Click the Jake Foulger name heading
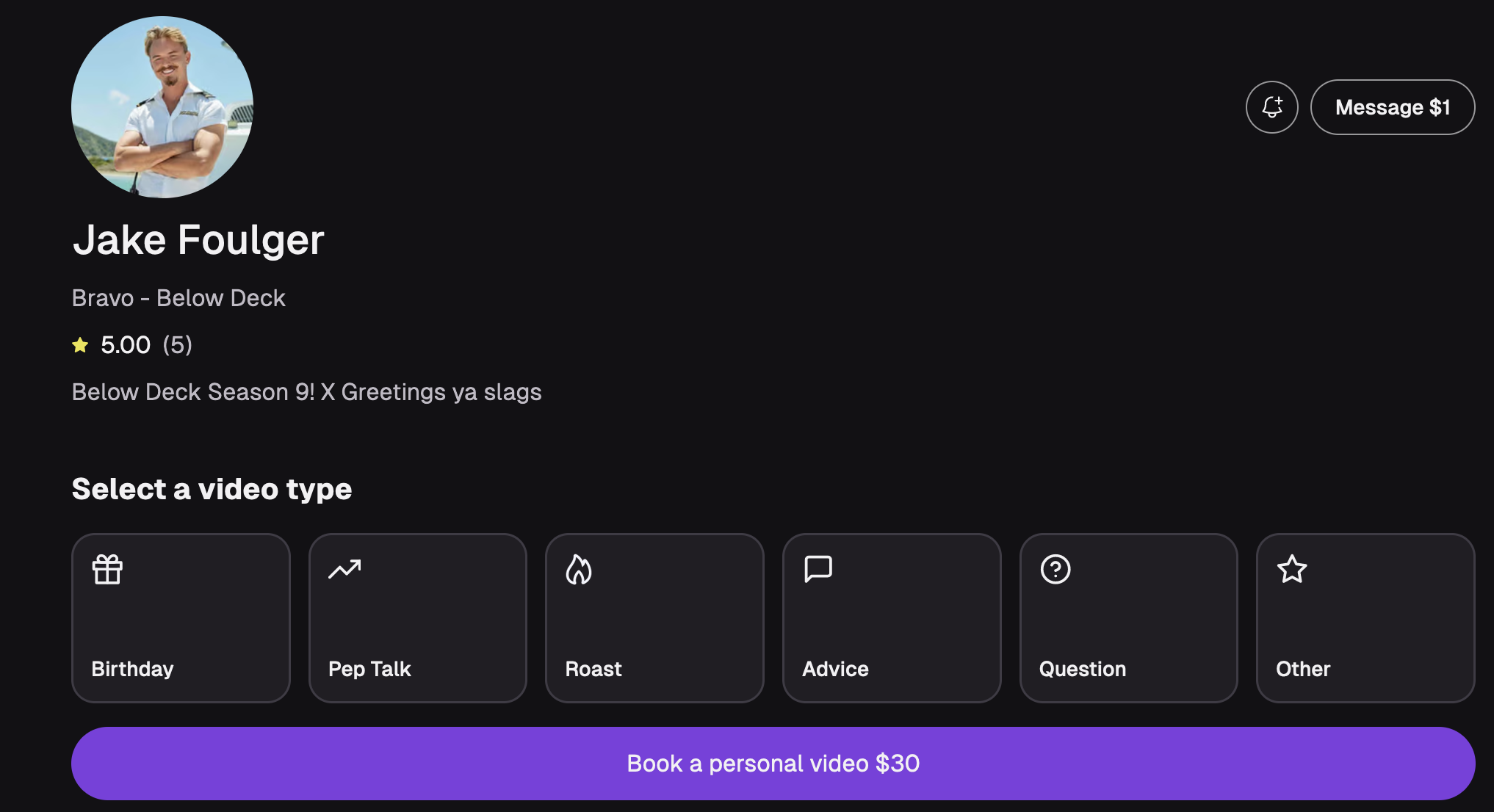This screenshot has height=812, width=1494. pyautogui.click(x=198, y=240)
